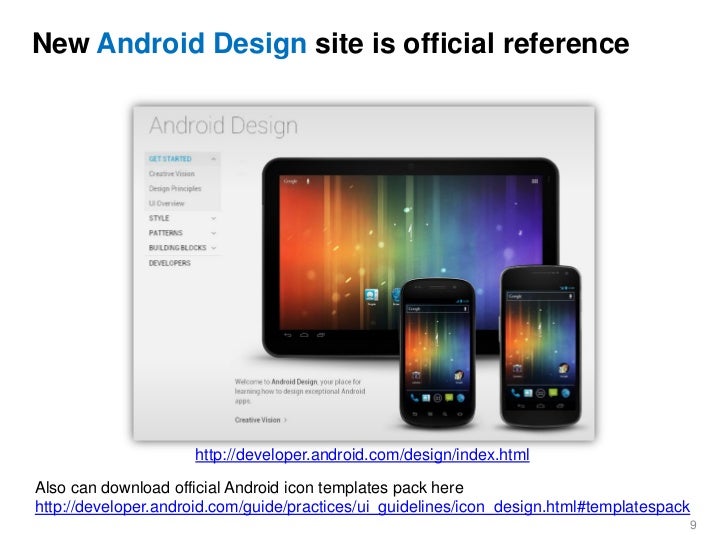Open the DEVELOPERS sidebar item

(169, 263)
